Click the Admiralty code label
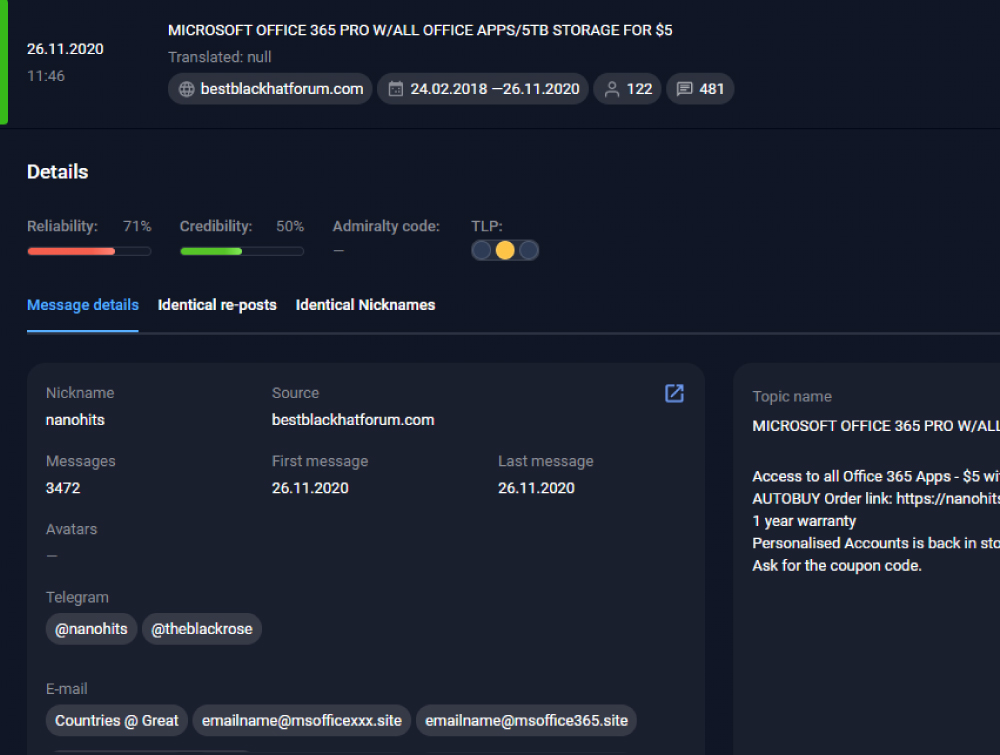Screen dimensions: 1000x755 [x=386, y=226]
